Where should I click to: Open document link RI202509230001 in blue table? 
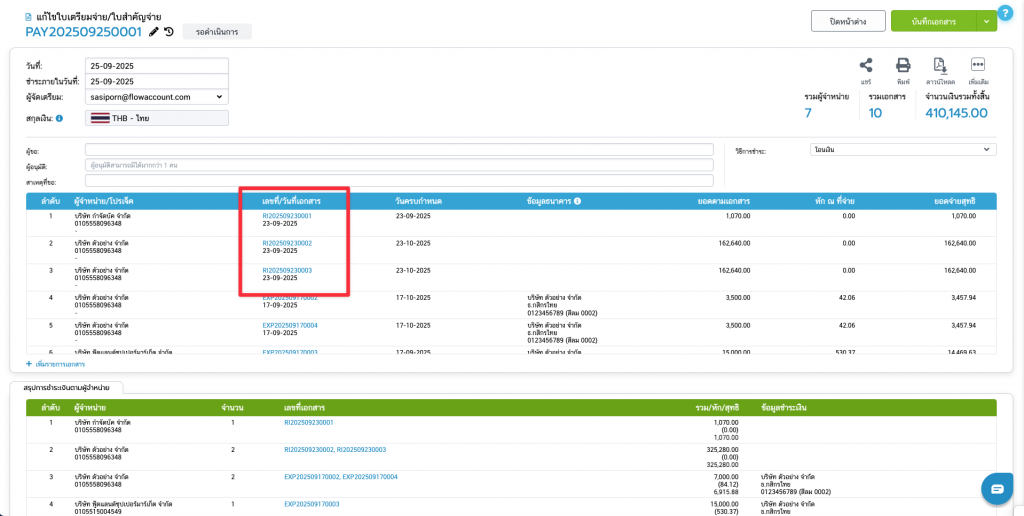287,216
